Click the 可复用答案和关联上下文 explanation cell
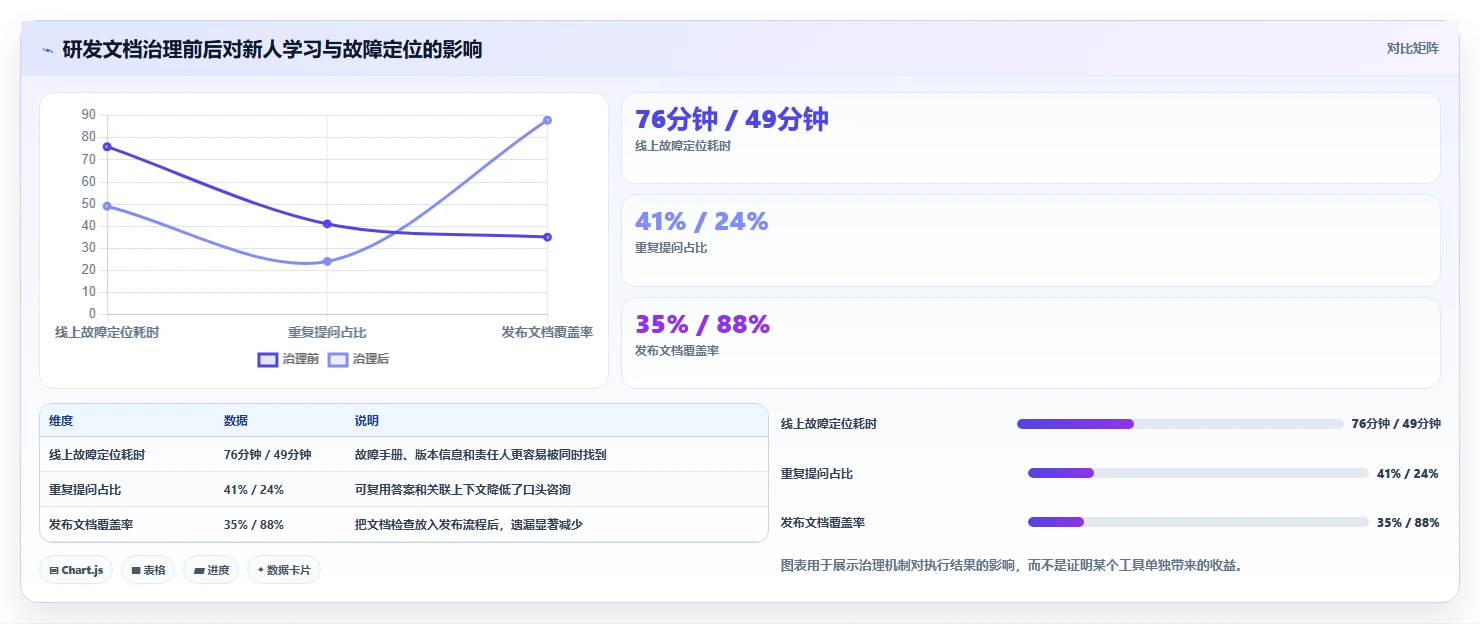The height and width of the screenshot is (624, 1480). click(x=463, y=490)
